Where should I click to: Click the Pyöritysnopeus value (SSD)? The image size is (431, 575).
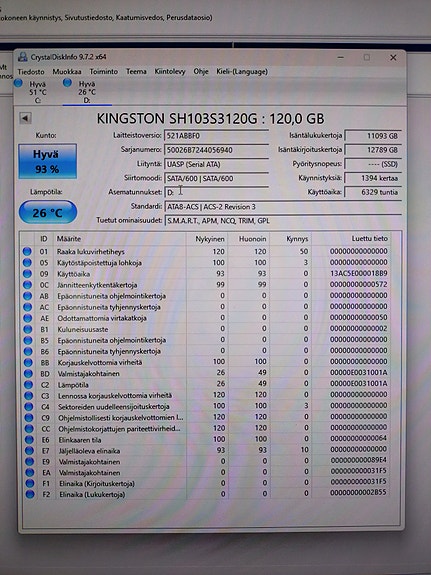point(373,164)
